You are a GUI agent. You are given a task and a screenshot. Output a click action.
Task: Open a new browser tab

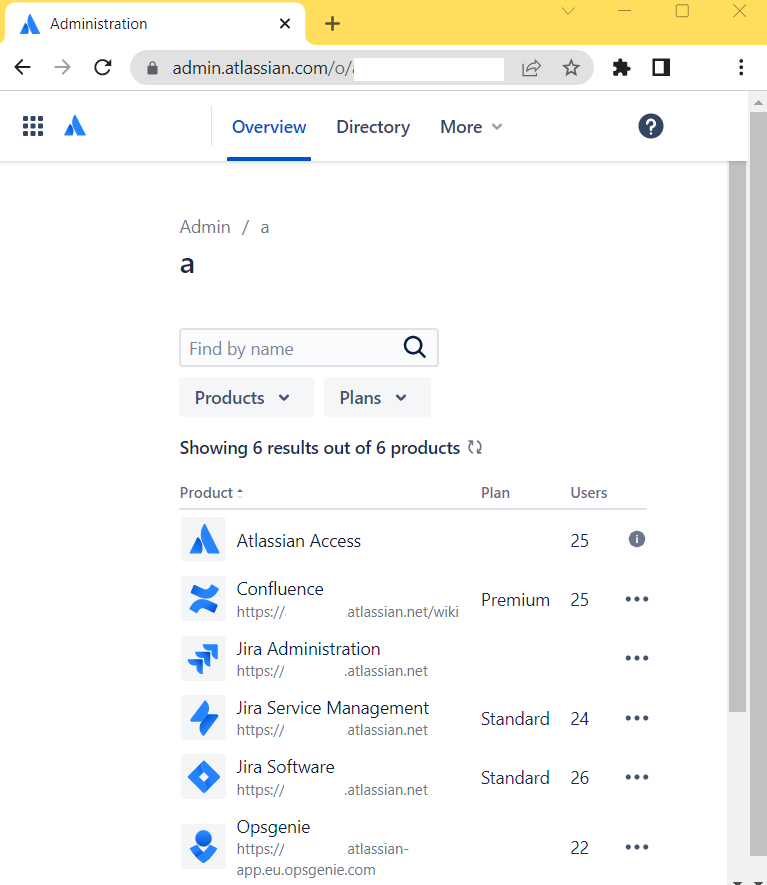coord(332,24)
